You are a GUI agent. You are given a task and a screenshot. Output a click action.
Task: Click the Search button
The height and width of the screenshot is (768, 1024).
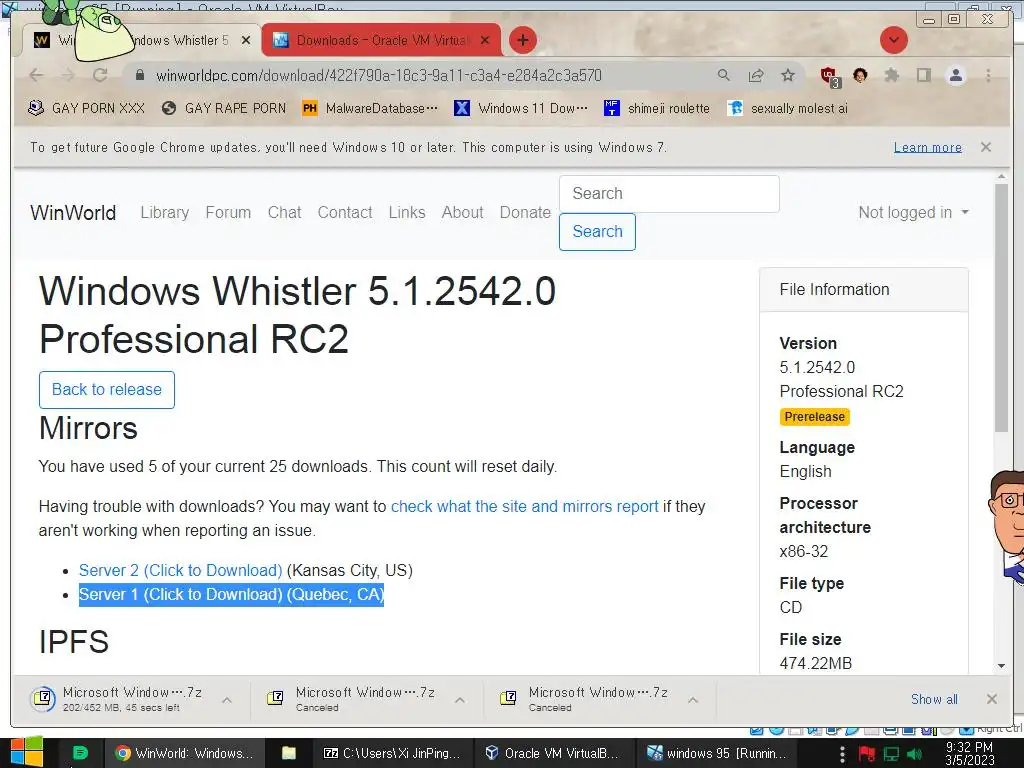[598, 231]
